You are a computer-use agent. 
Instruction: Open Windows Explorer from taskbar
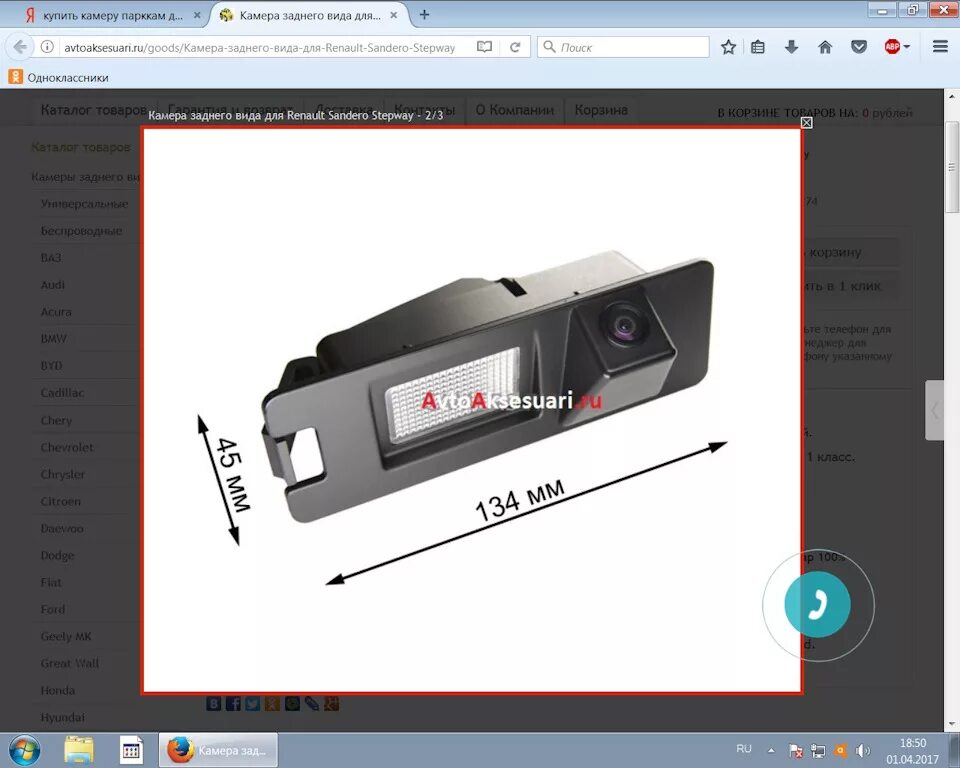(x=79, y=750)
